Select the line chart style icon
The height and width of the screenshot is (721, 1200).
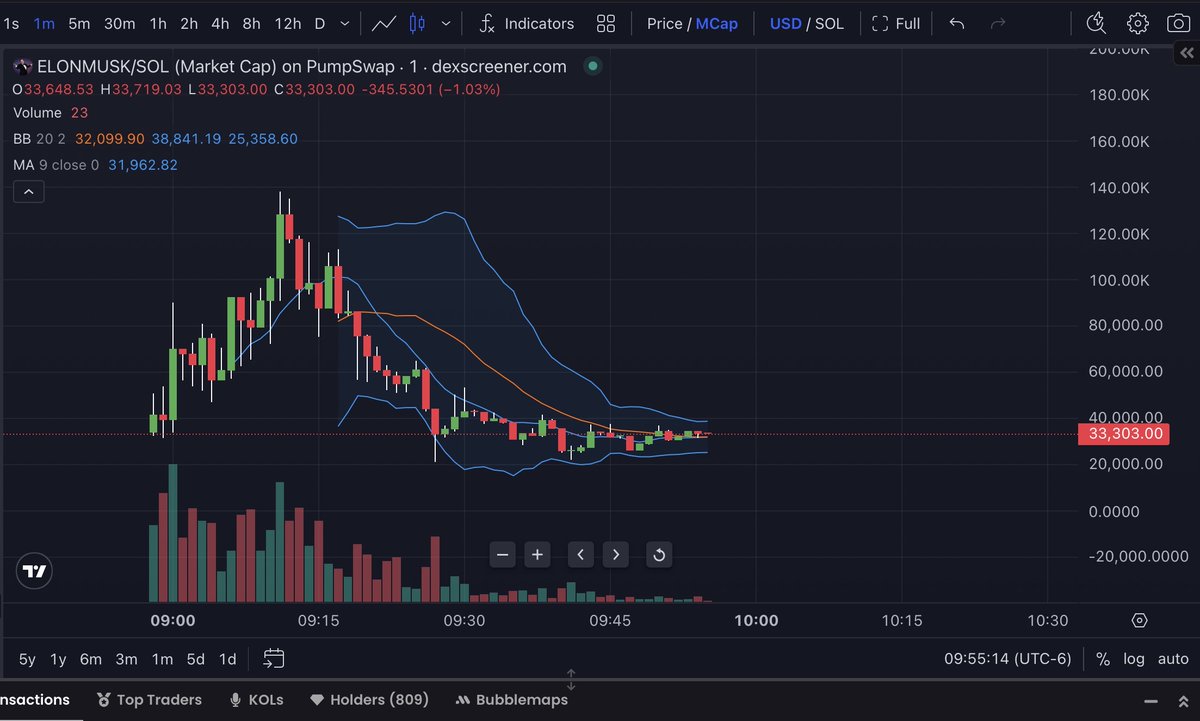click(382, 23)
